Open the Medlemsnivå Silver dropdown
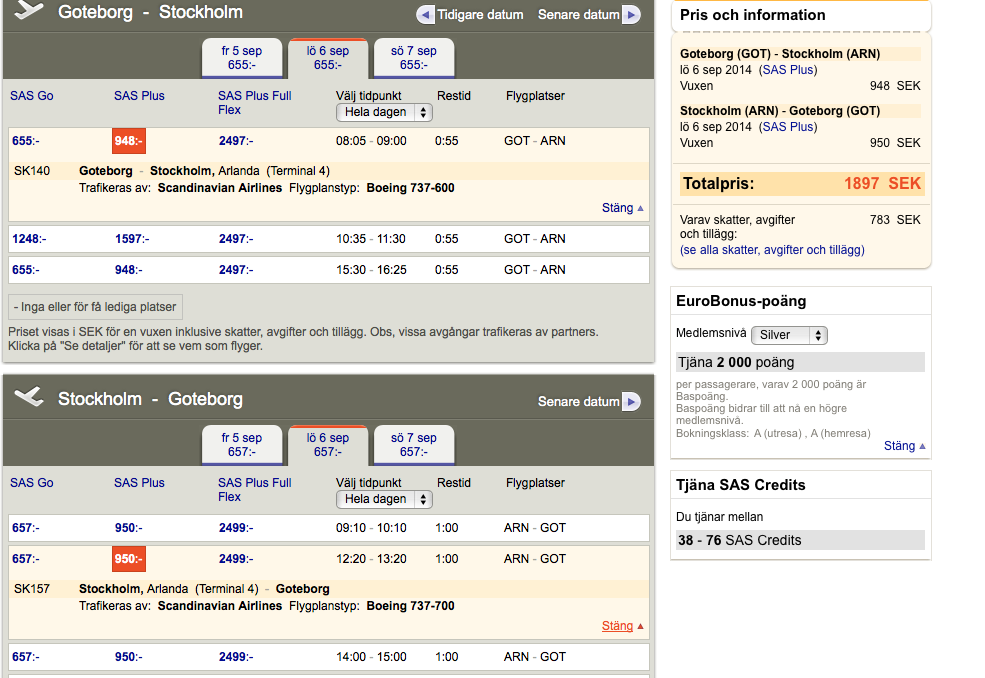985x678 pixels. tap(789, 335)
